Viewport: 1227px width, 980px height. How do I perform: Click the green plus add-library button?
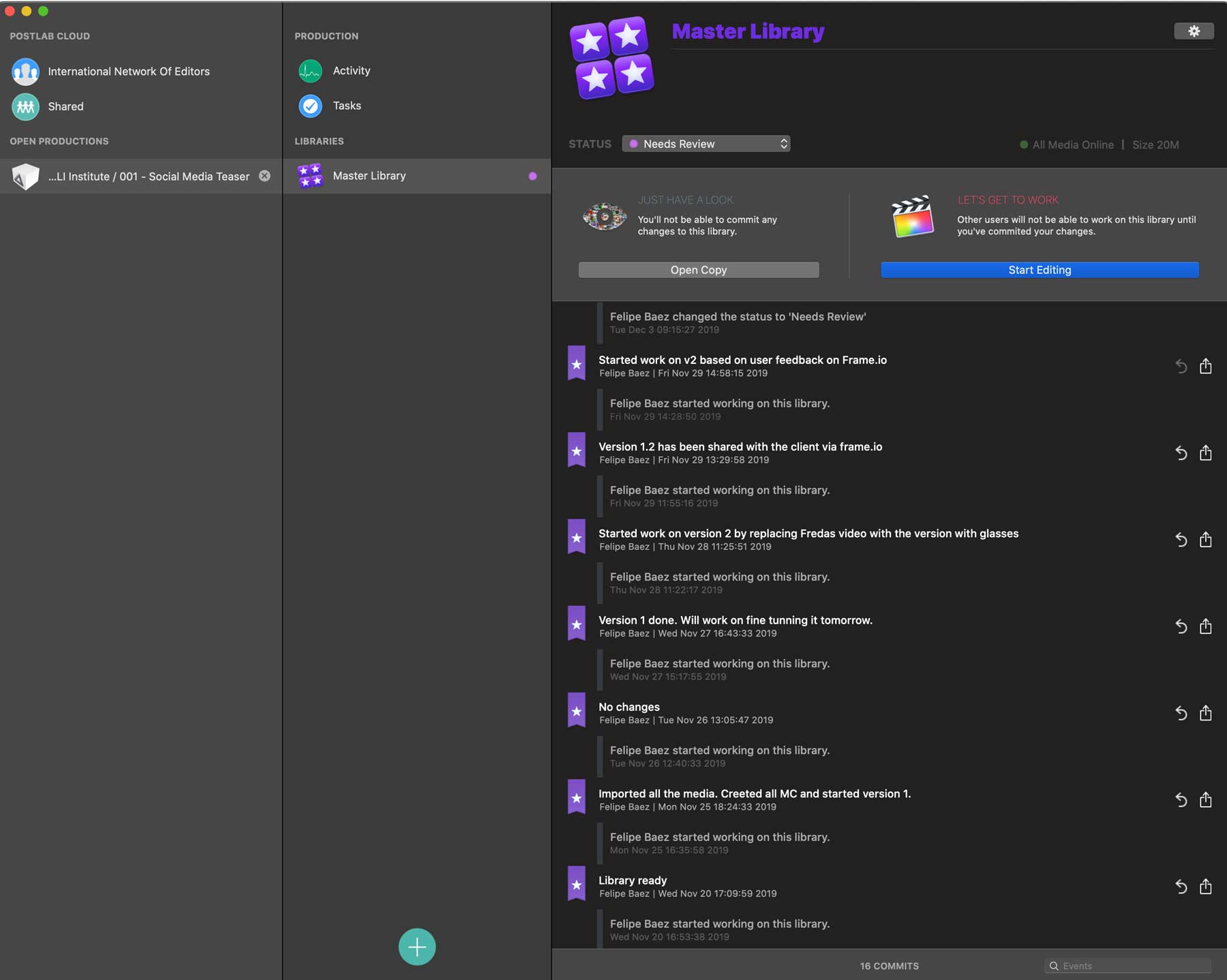[416, 947]
